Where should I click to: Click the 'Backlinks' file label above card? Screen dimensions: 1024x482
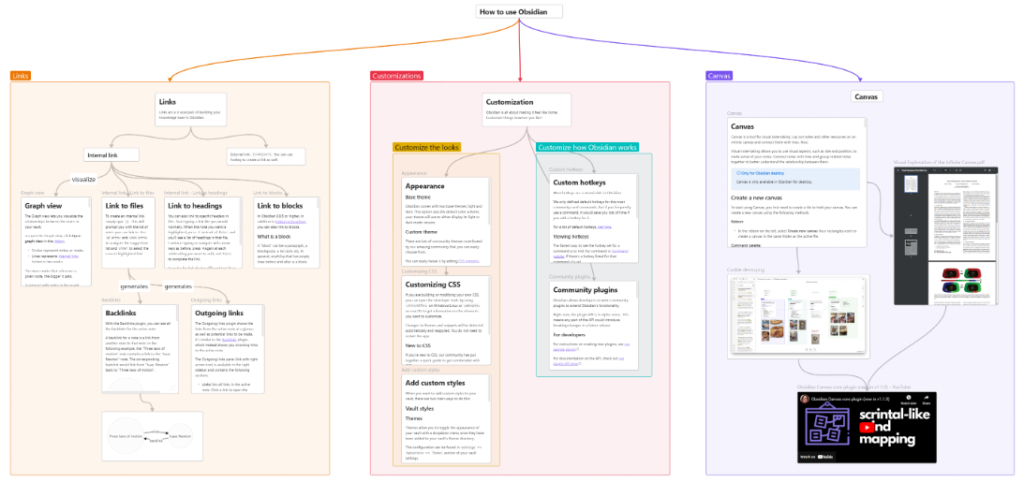click(111, 300)
